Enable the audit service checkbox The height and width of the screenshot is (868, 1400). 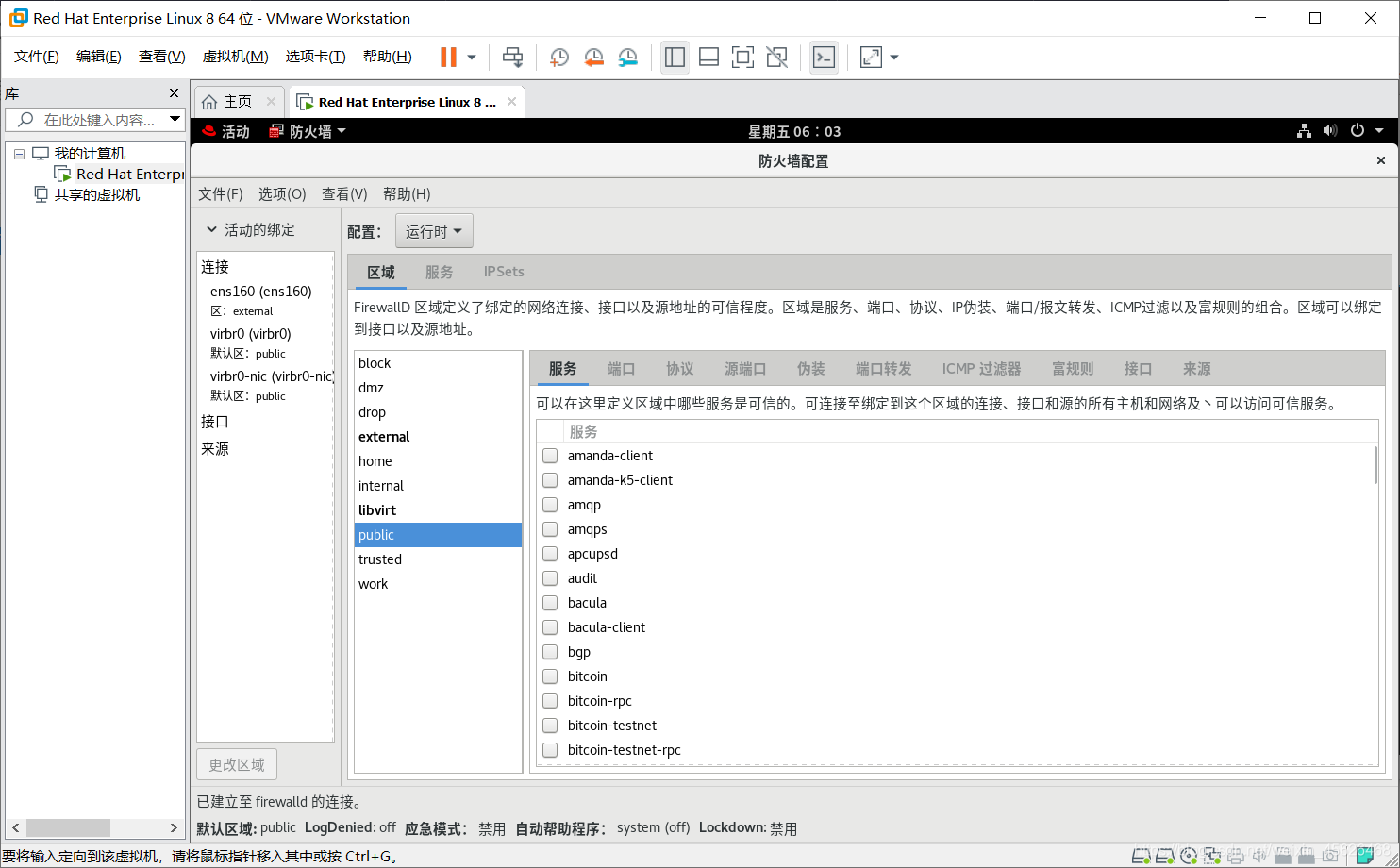(550, 578)
